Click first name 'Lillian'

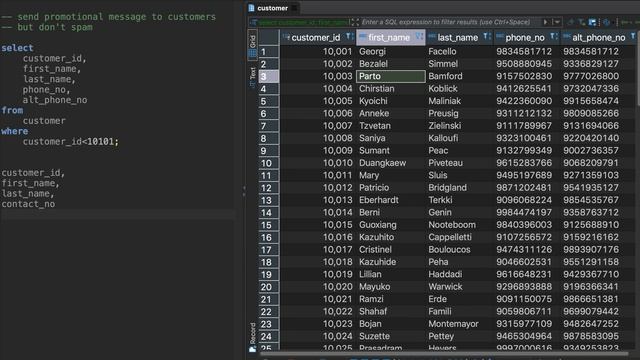370,274
